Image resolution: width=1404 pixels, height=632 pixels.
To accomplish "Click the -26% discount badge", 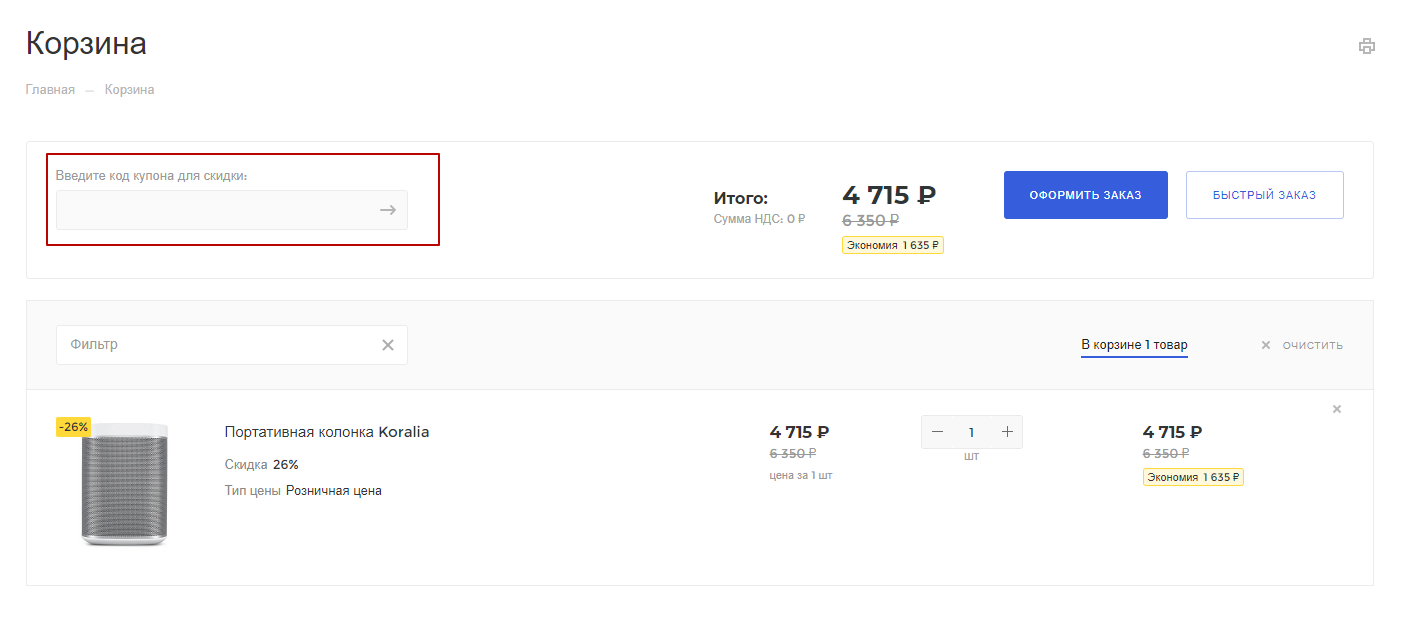I will (73, 427).
